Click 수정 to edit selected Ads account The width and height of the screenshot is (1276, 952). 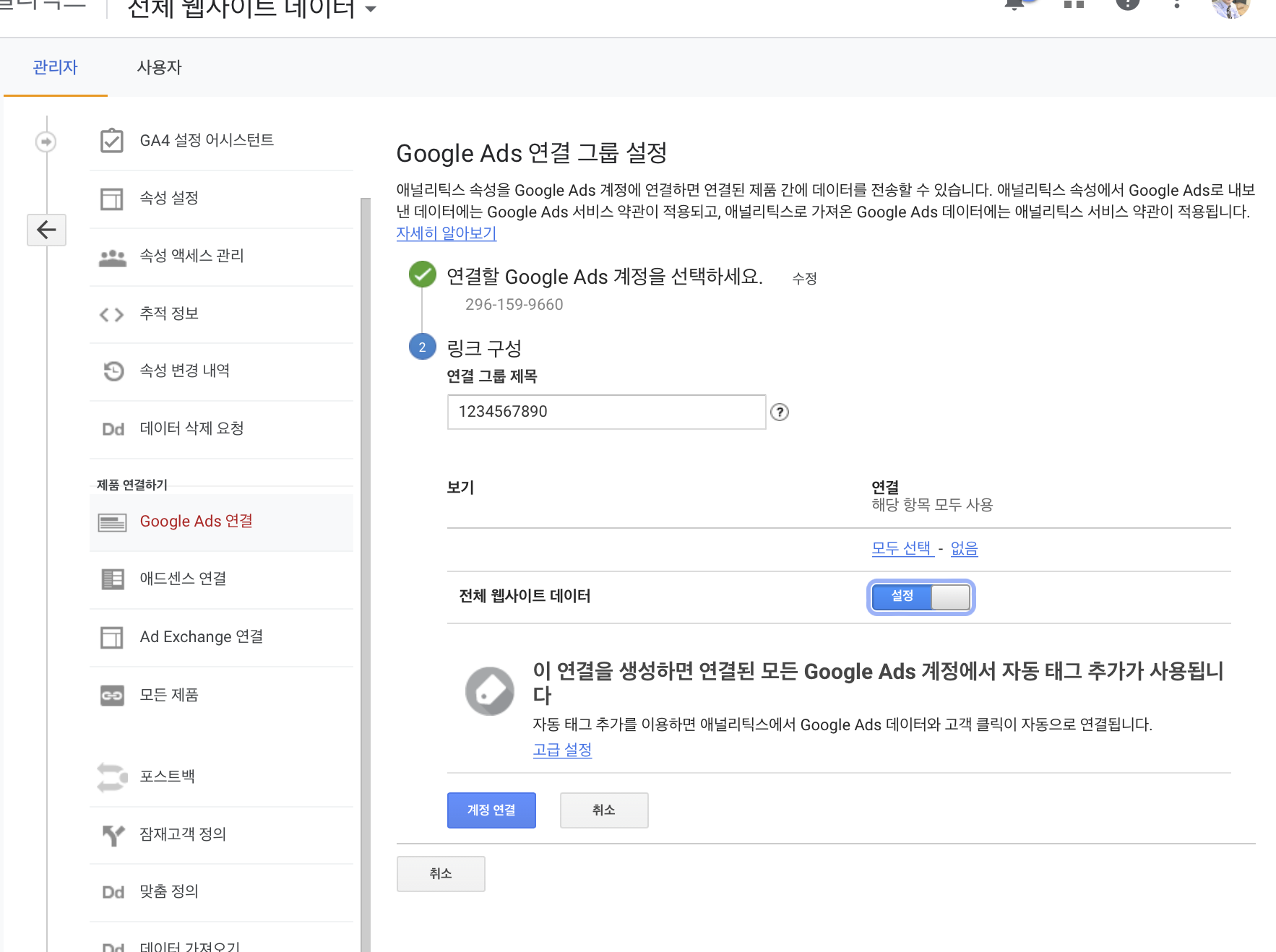[x=804, y=279]
